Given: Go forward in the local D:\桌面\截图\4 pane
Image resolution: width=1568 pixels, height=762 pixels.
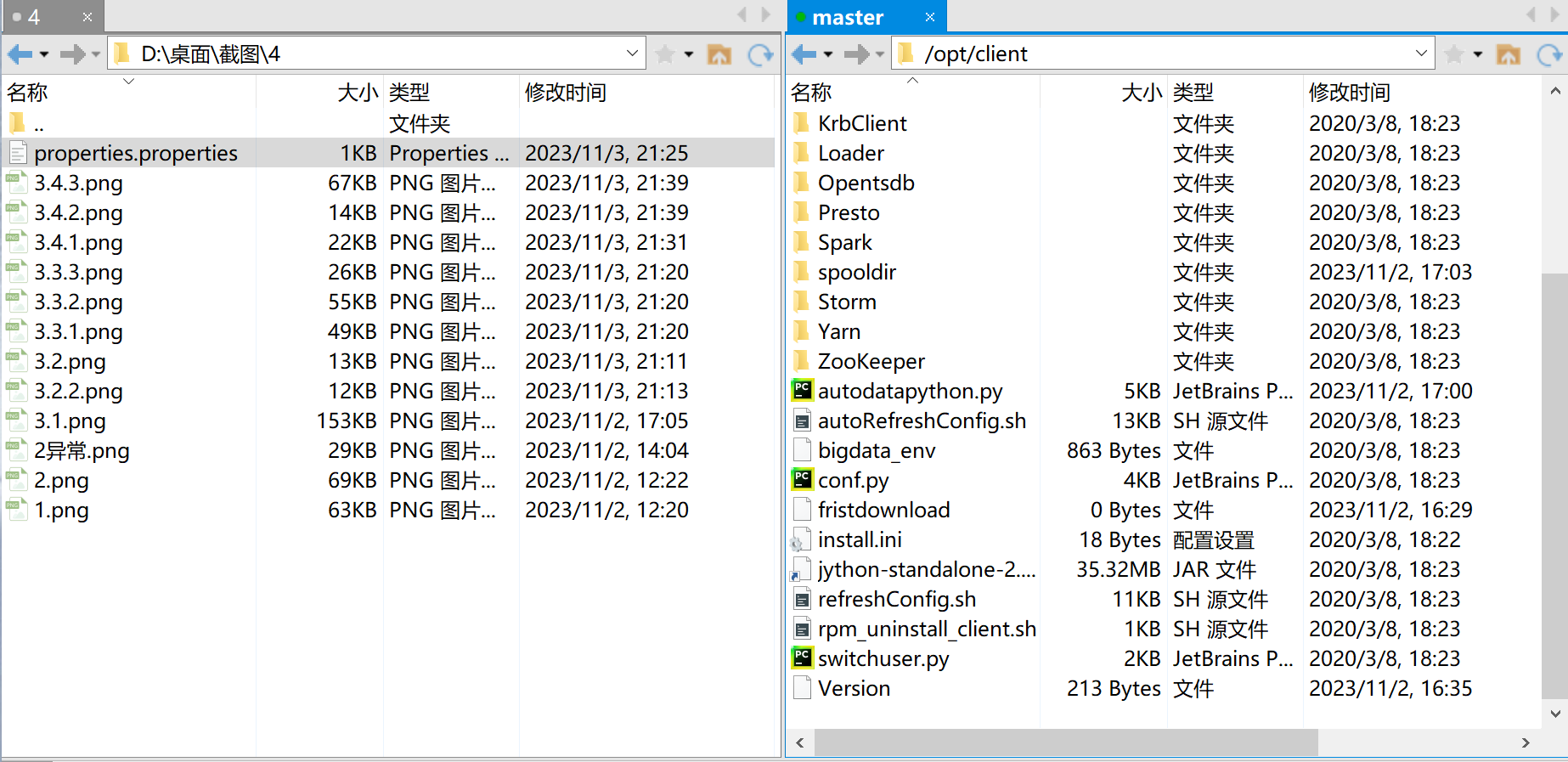Looking at the screenshot, I should 72,54.
